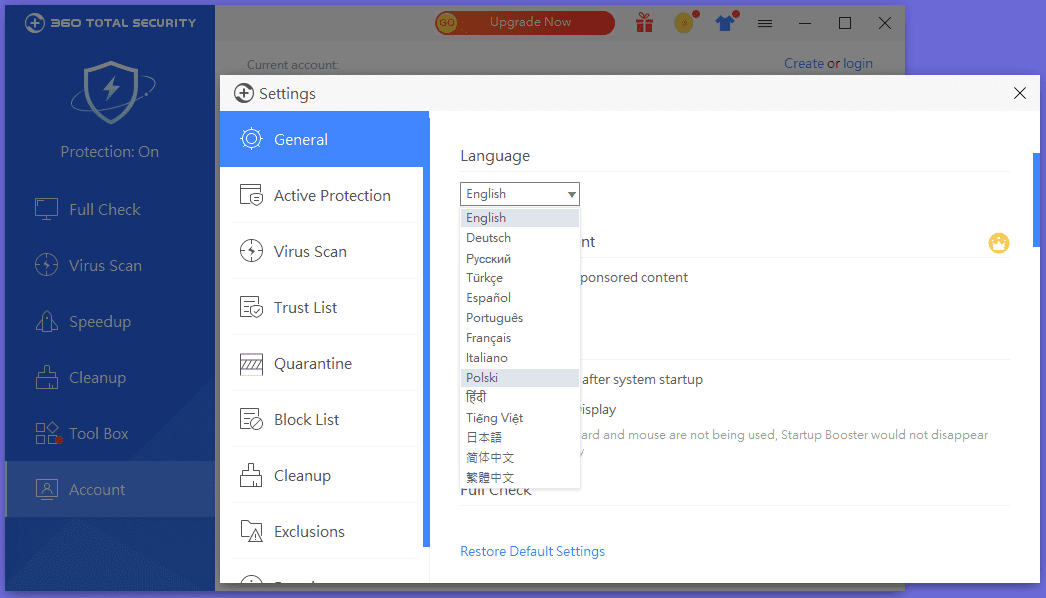Click the protection shield icon
1046x598 pixels.
(111, 92)
